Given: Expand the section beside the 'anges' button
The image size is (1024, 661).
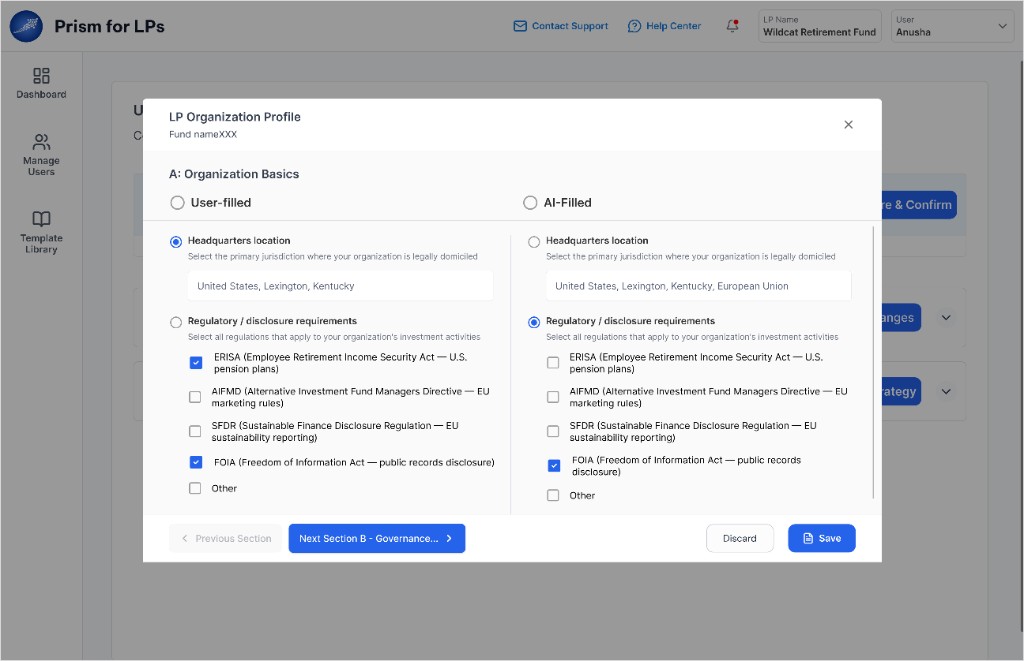Looking at the screenshot, I should point(946,318).
